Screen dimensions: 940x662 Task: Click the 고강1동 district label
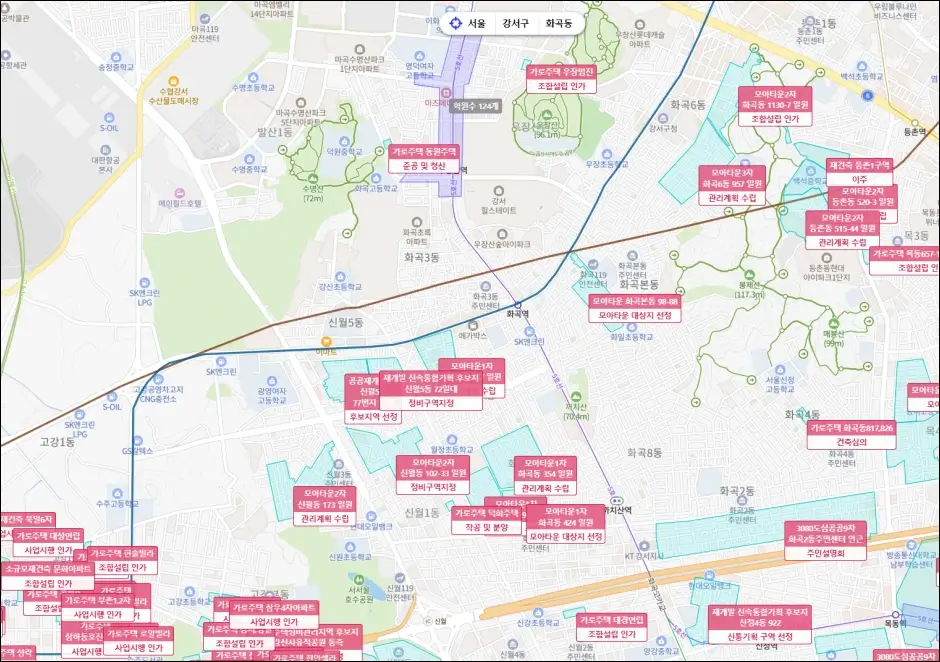click(58, 442)
